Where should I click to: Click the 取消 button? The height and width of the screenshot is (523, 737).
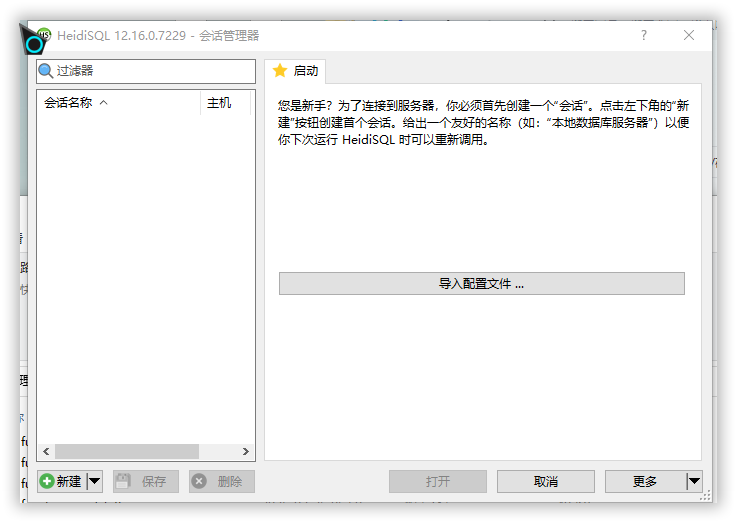(545, 481)
